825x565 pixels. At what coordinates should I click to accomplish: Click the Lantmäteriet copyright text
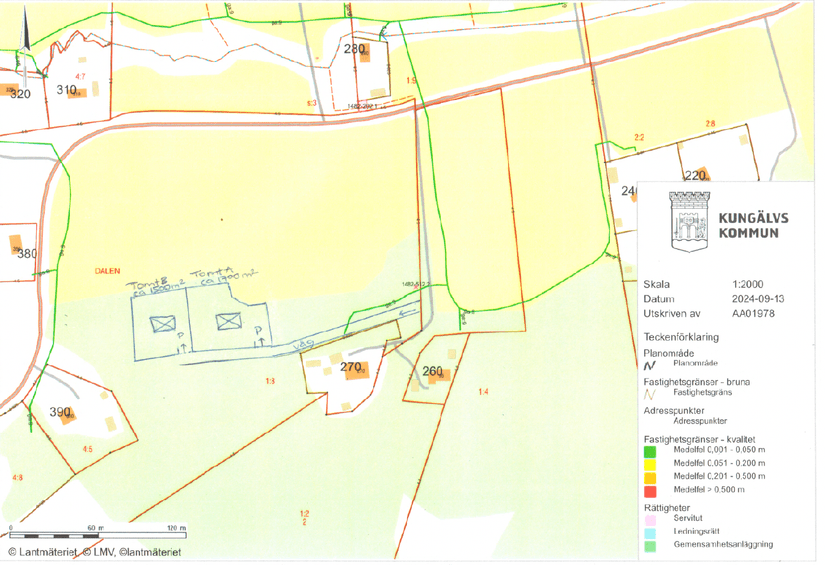[95, 552]
